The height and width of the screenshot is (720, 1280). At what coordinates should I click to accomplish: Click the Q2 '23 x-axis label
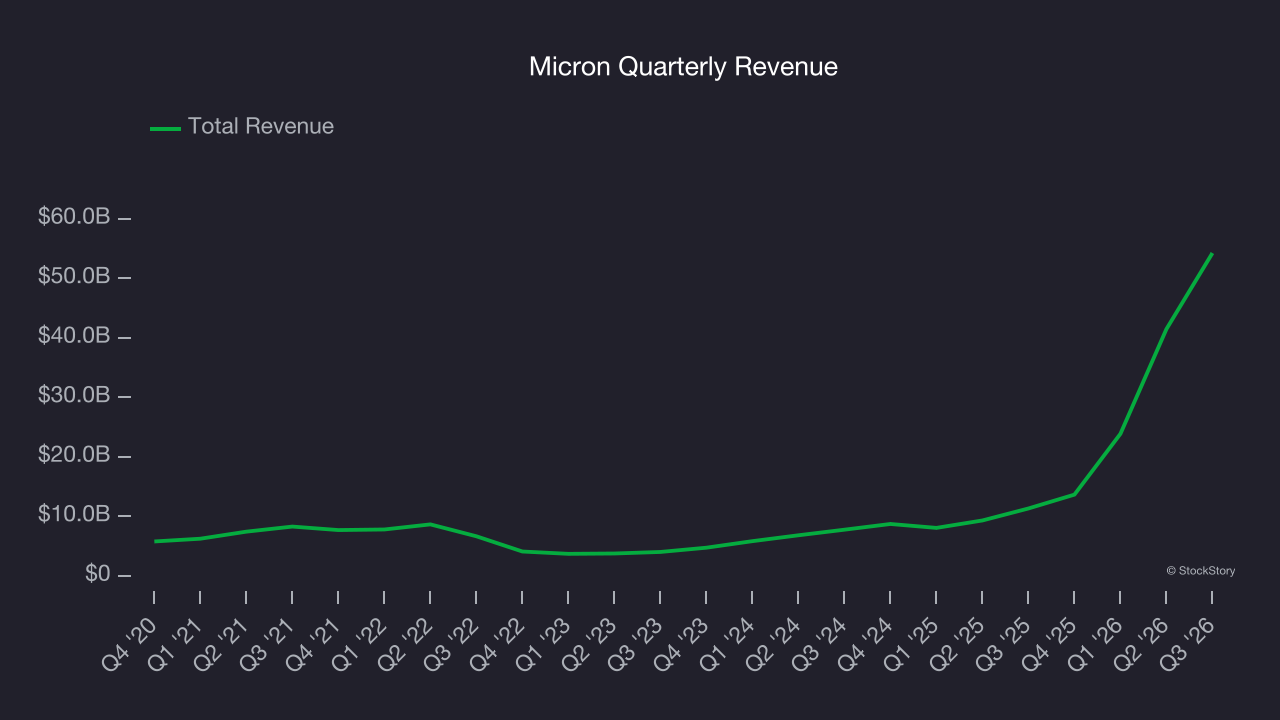[590, 643]
